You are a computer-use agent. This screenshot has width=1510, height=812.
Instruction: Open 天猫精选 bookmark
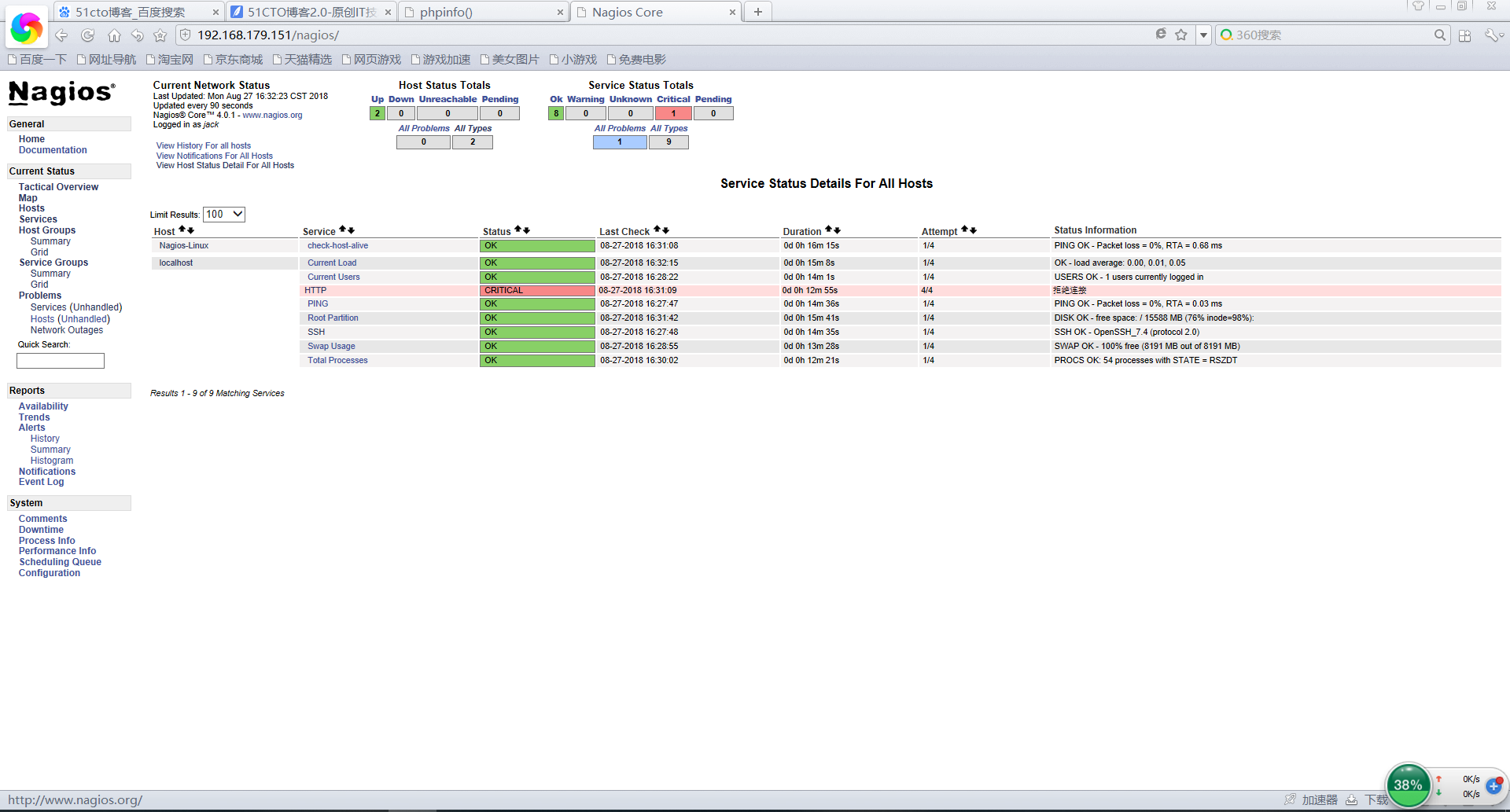click(302, 60)
